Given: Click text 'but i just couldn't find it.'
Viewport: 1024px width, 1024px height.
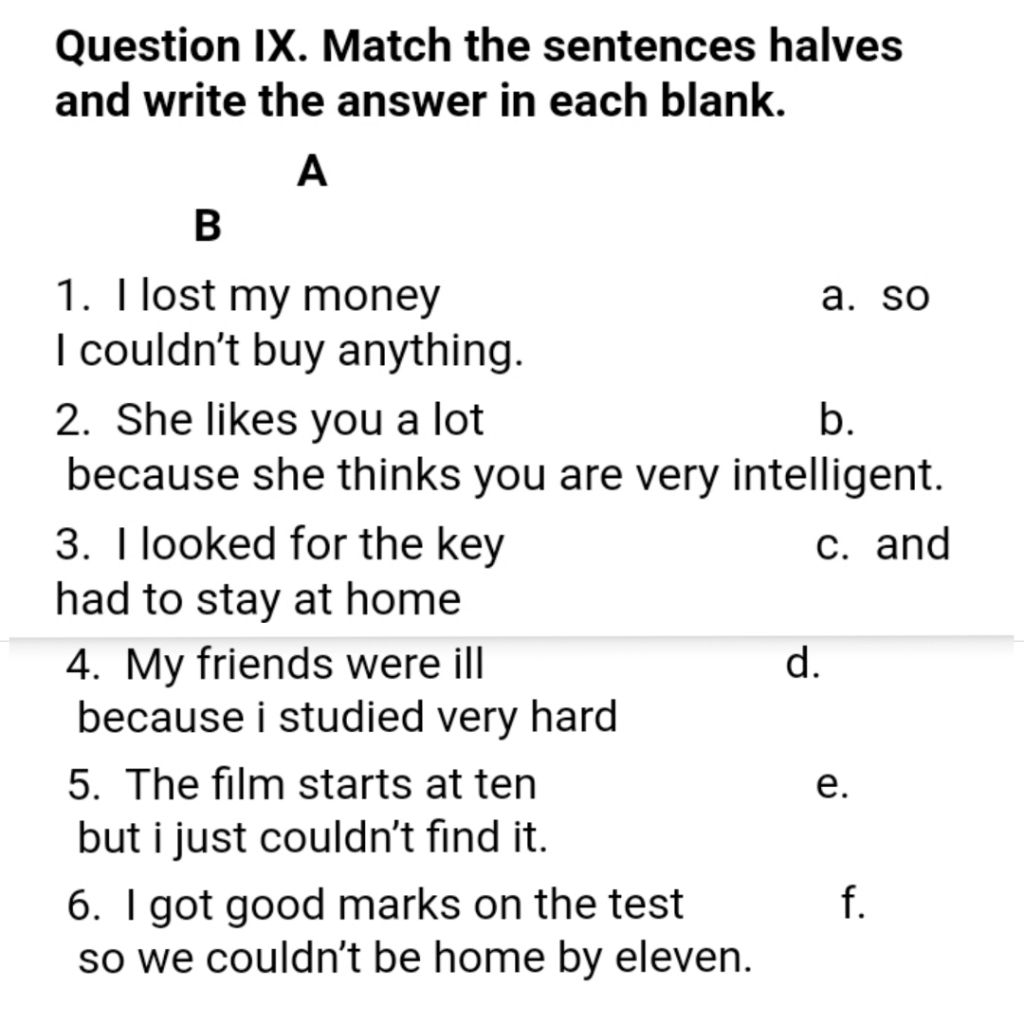Looking at the screenshot, I should click(313, 839).
